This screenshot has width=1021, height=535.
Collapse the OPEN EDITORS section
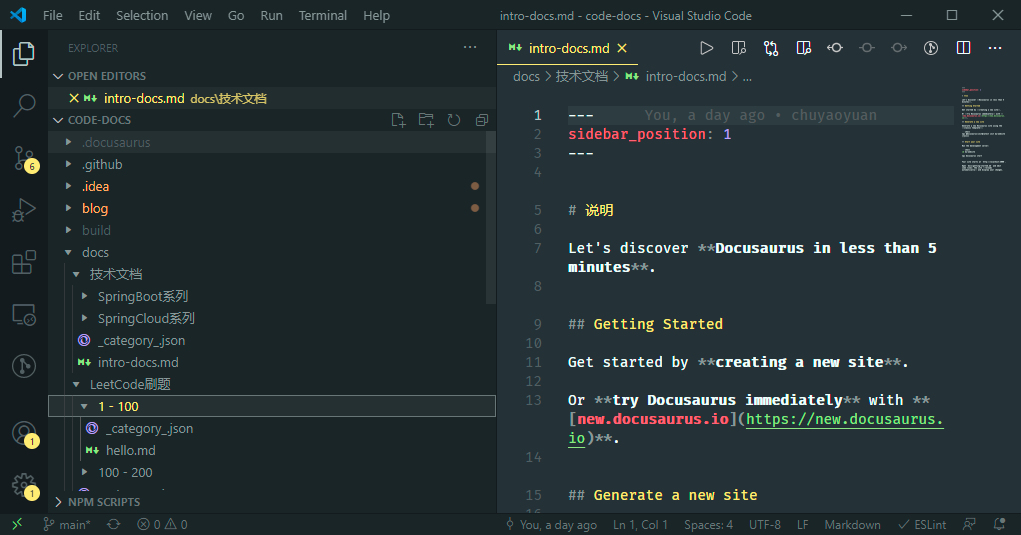click(106, 76)
